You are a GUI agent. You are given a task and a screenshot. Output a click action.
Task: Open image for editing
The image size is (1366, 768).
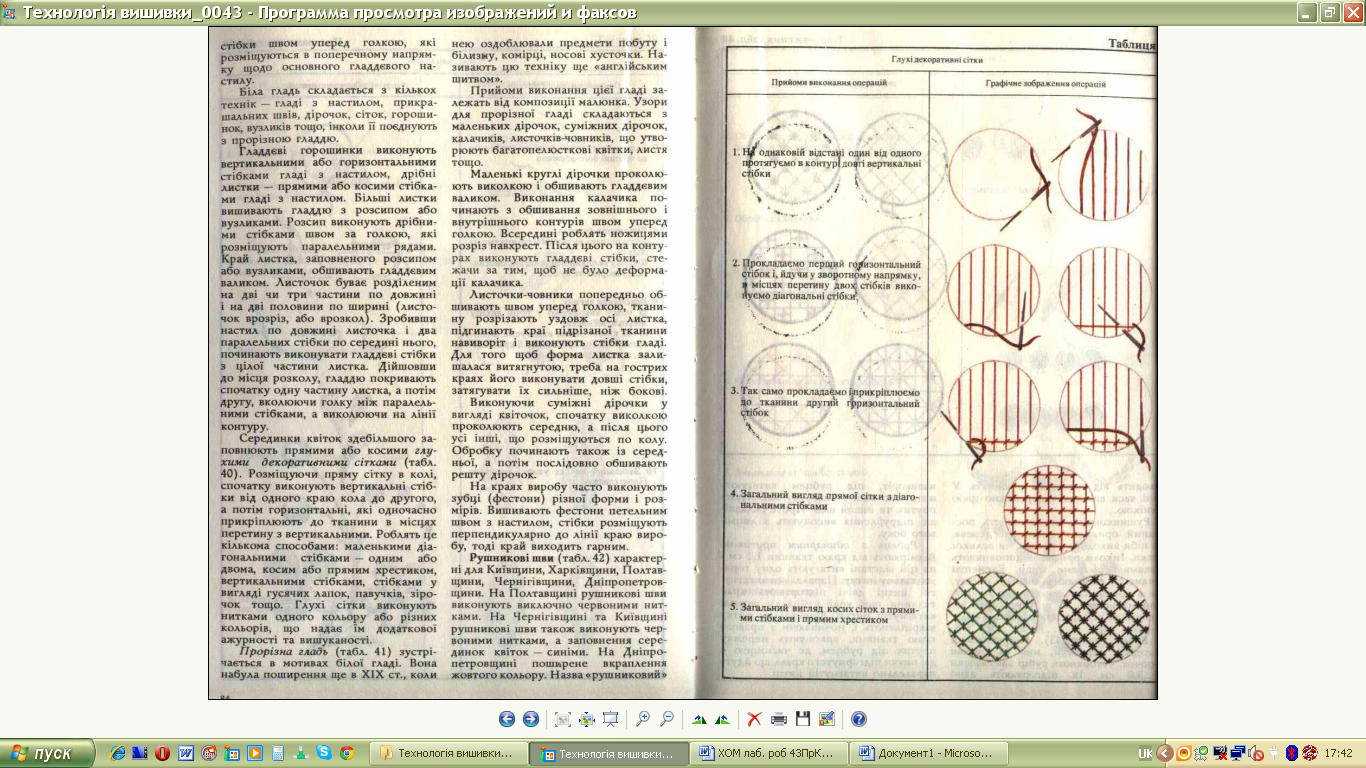(827, 719)
